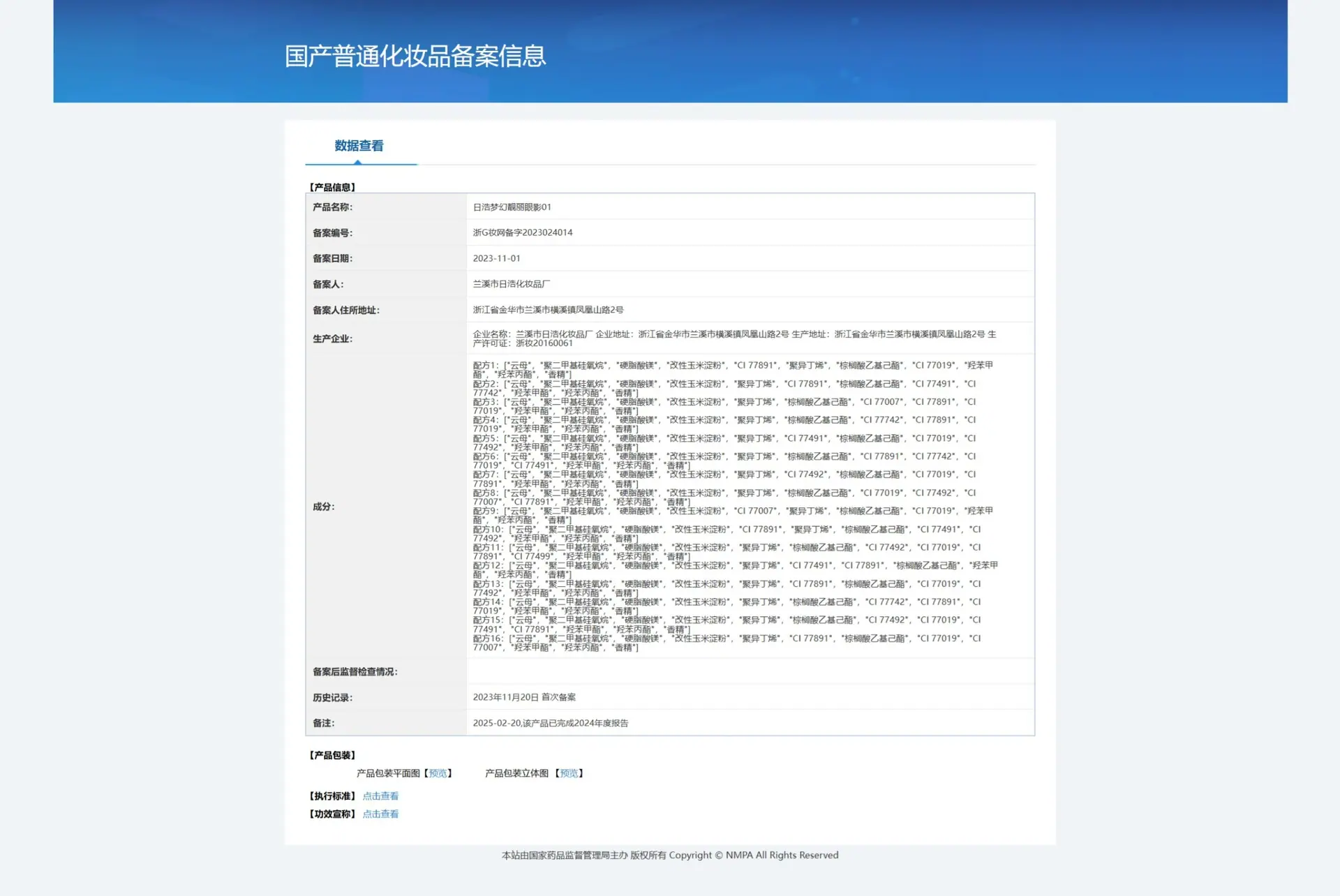
Task: Click the 【产品包装】 section heading
Action: pyautogui.click(x=333, y=755)
